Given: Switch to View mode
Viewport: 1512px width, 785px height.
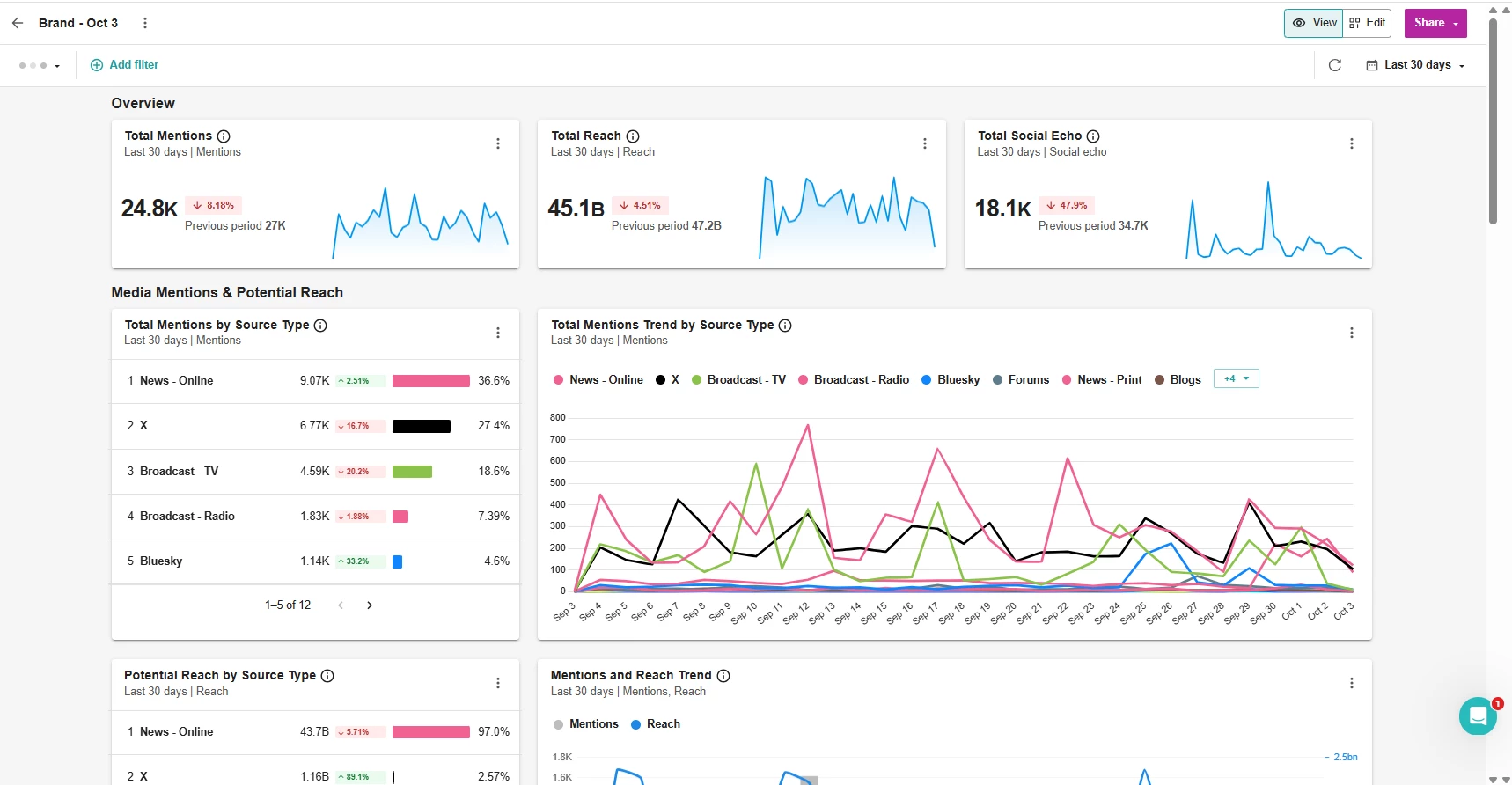Looking at the screenshot, I should 1314,23.
